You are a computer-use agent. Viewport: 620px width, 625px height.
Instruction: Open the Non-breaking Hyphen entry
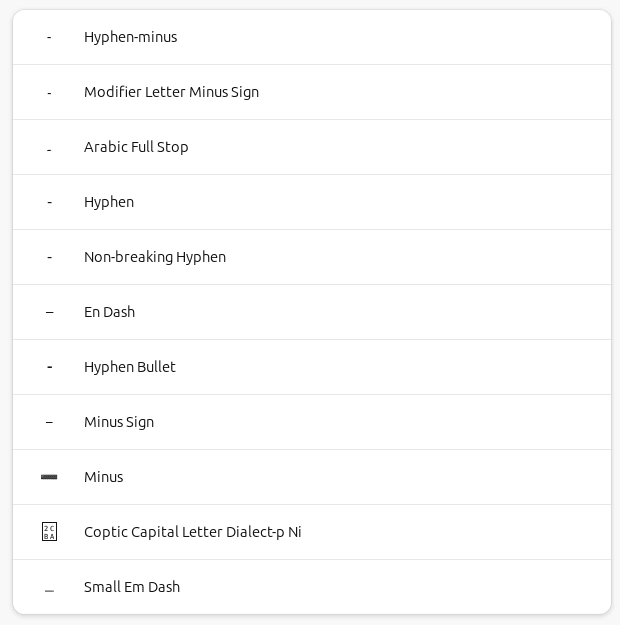click(312, 257)
